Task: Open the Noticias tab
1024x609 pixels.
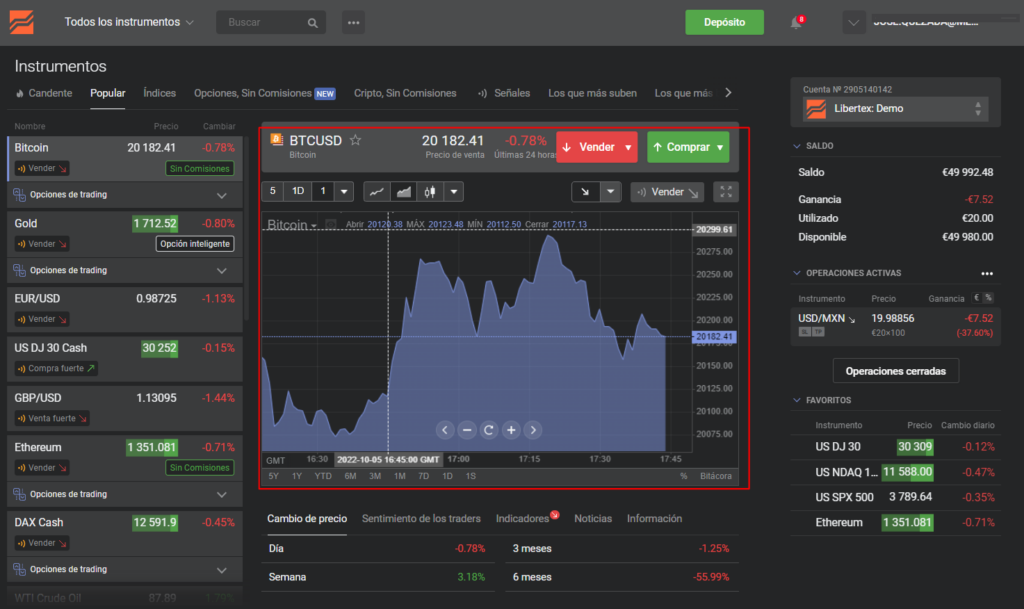Action: pos(593,518)
